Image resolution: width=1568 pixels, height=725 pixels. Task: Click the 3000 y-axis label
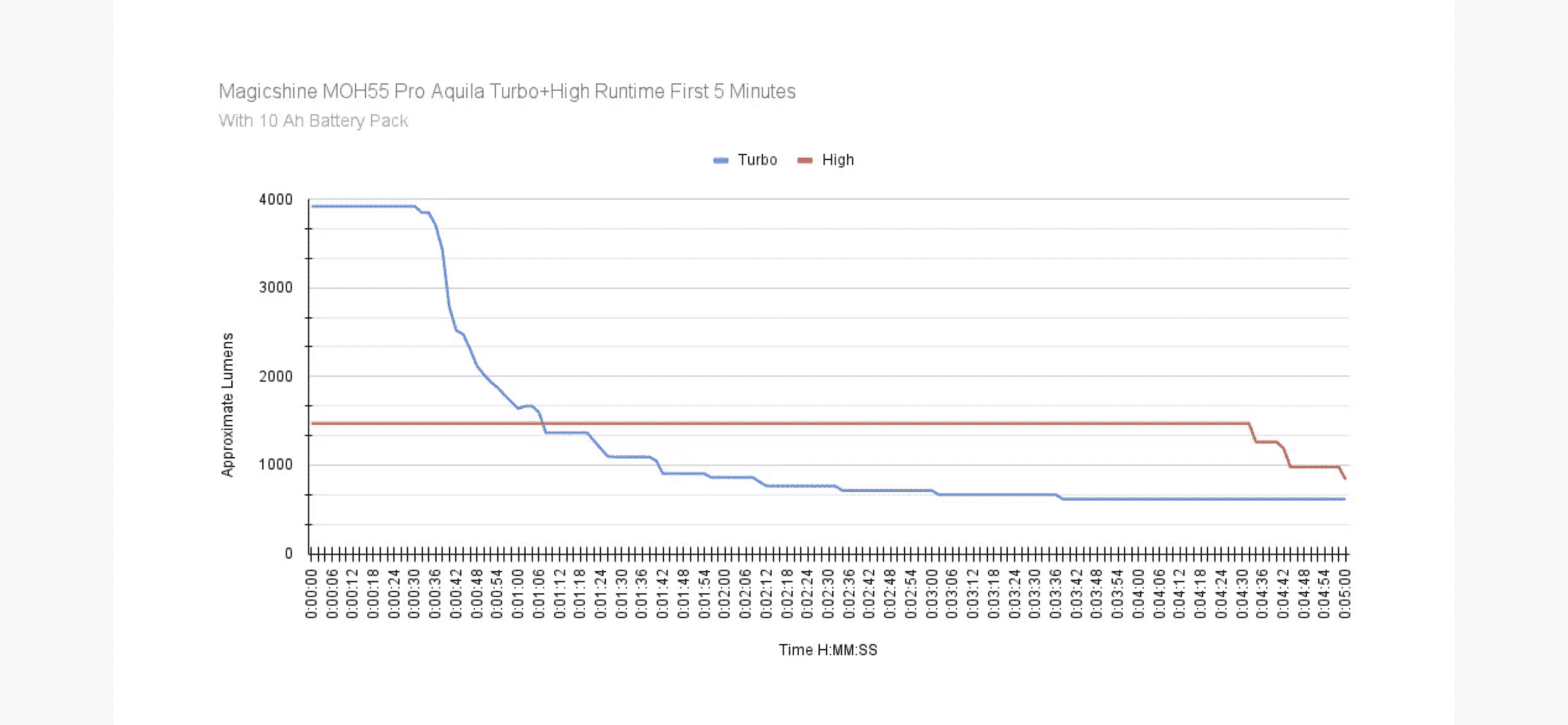276,288
